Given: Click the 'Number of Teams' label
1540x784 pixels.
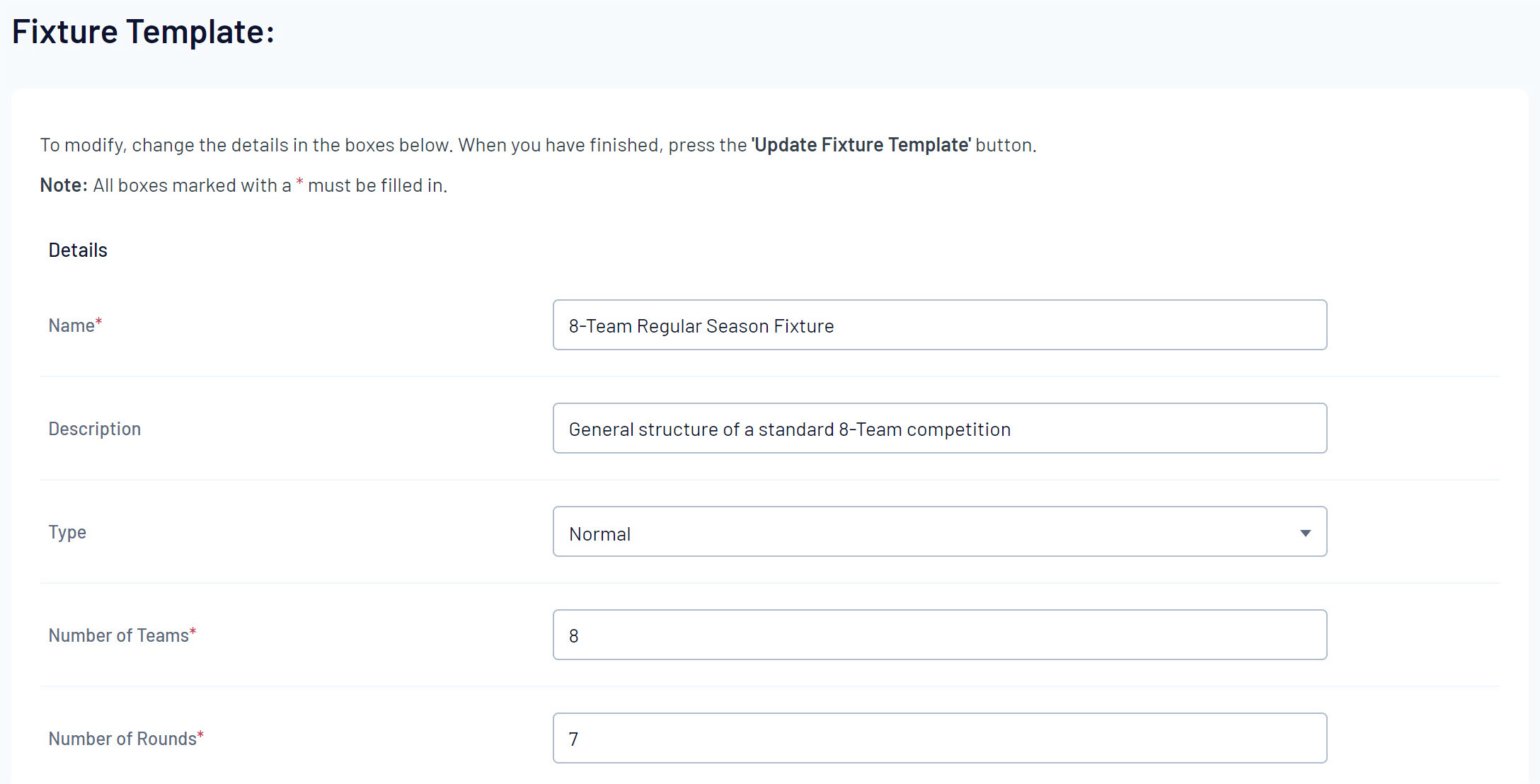Looking at the screenshot, I should [x=118, y=635].
